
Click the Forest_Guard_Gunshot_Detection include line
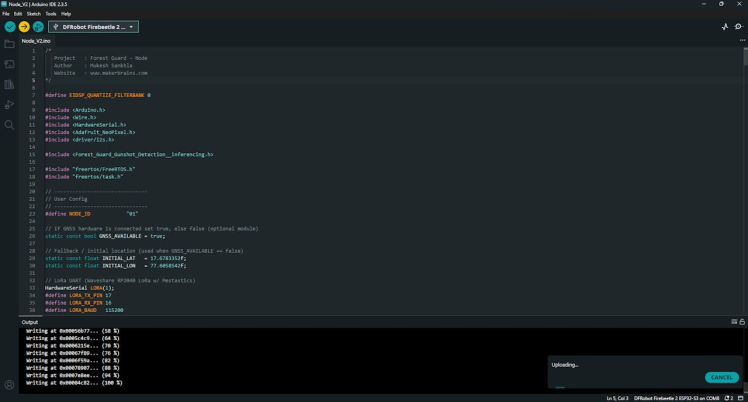129,155
